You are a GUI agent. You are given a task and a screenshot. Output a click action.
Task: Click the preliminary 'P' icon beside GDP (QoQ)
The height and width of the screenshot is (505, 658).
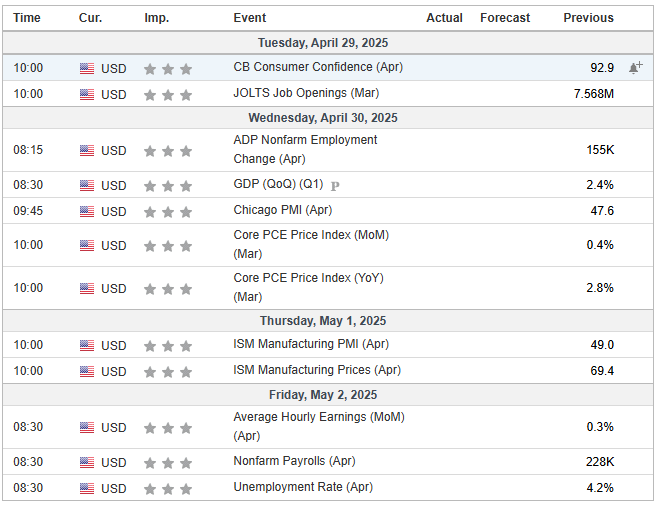(x=335, y=186)
